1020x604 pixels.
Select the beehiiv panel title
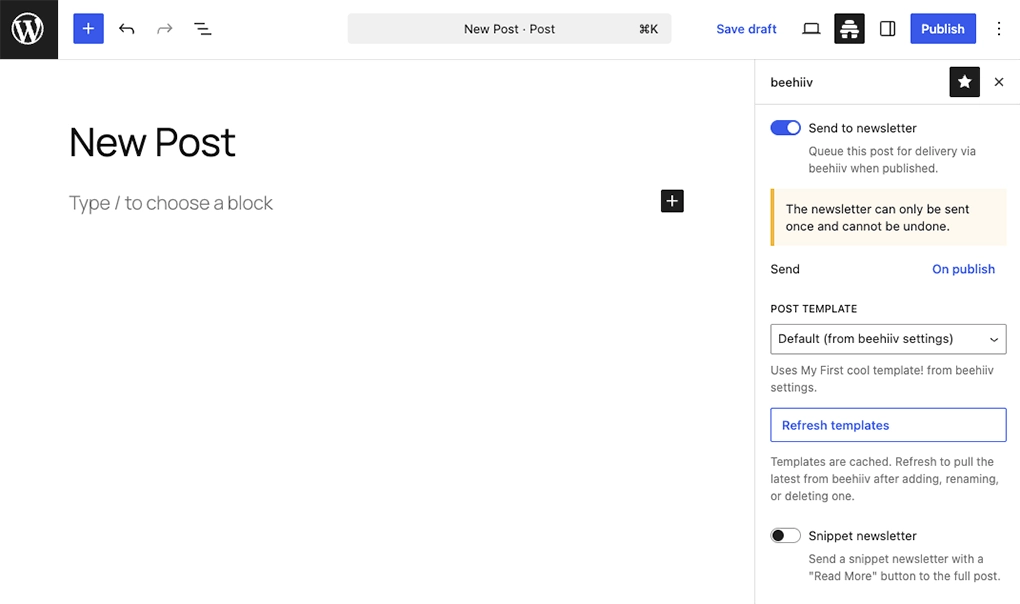click(x=792, y=82)
